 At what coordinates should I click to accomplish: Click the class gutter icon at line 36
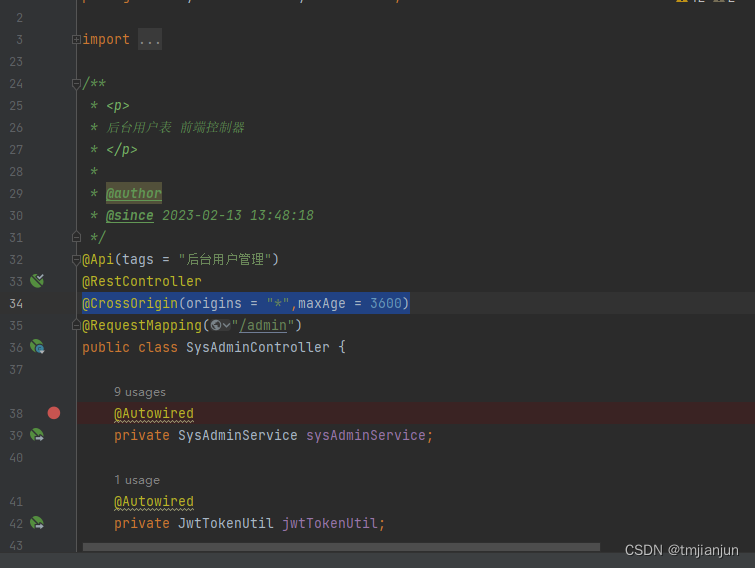pyautogui.click(x=37, y=347)
